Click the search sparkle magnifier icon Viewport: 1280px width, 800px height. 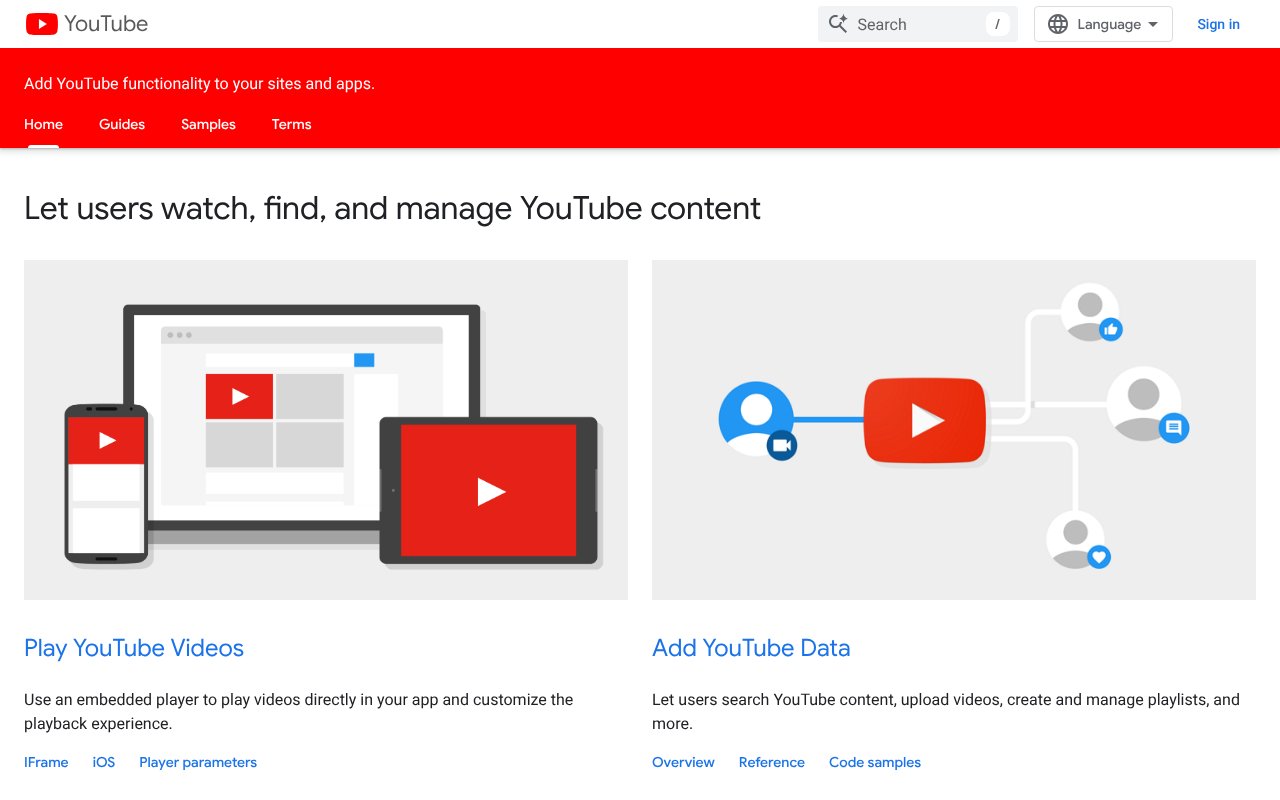(x=838, y=24)
